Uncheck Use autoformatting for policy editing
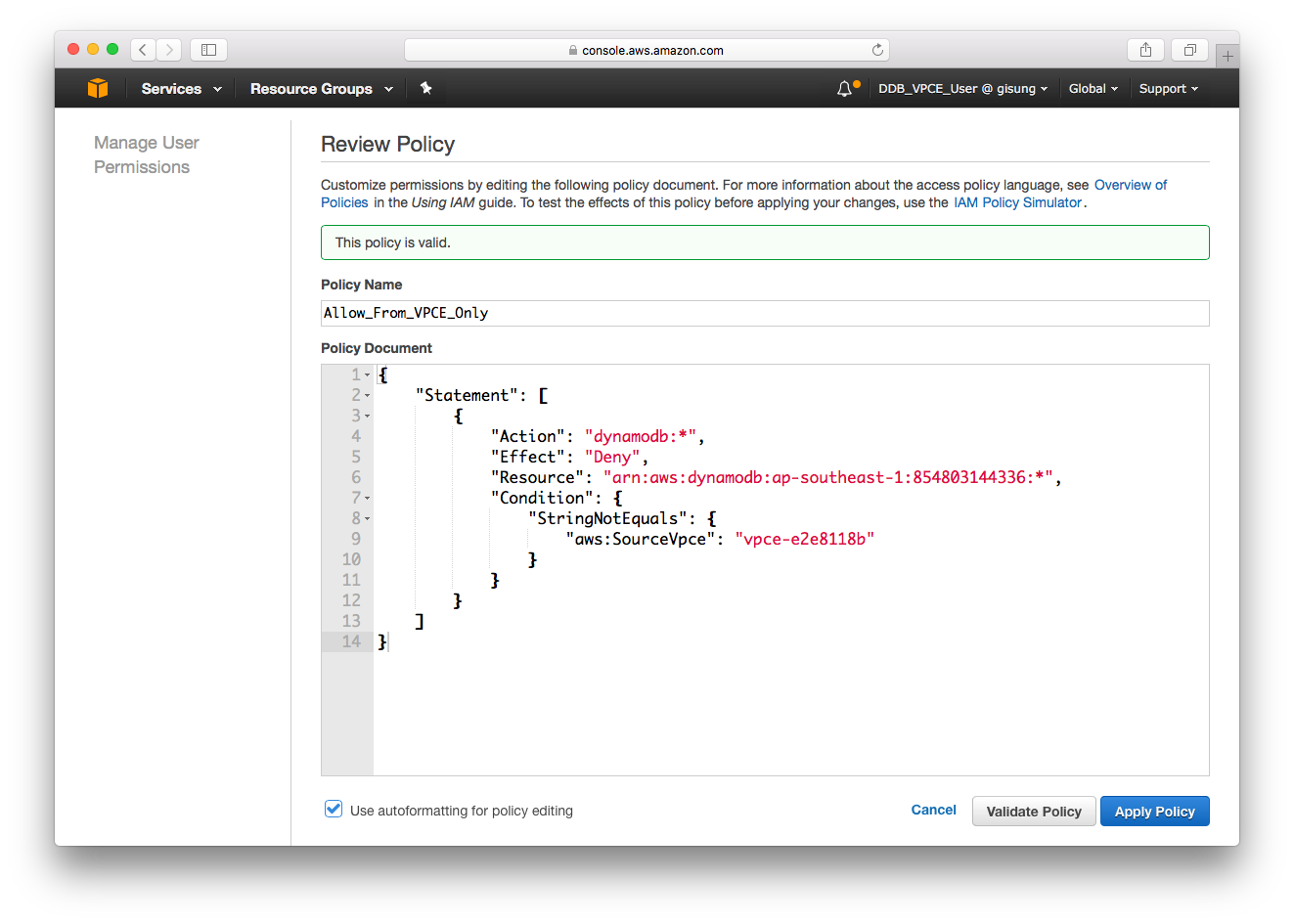Screen dimensions: 1294x924 (334, 809)
